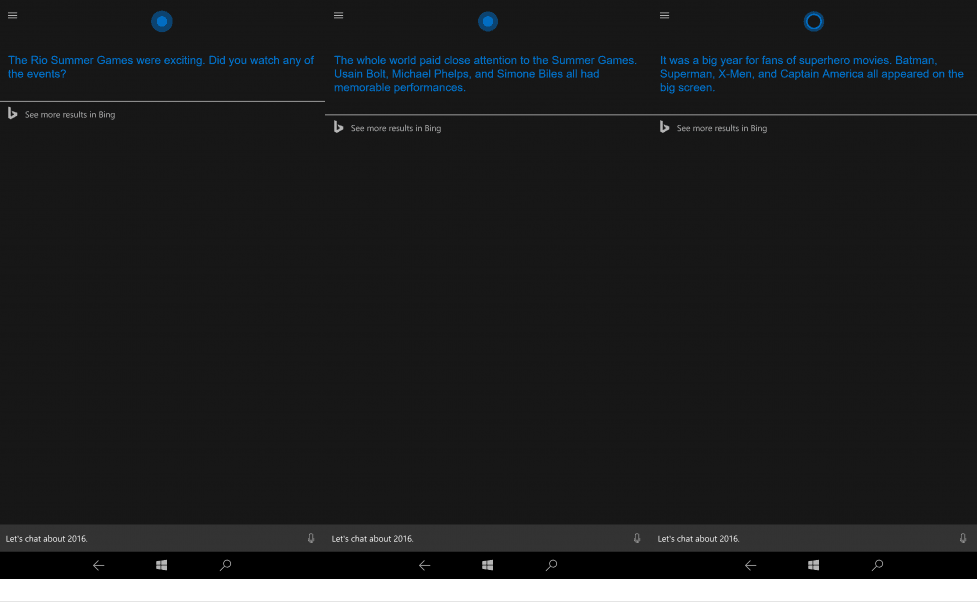
Task: Click Bing logo under the Usain Bolt text
Action: tap(339, 128)
